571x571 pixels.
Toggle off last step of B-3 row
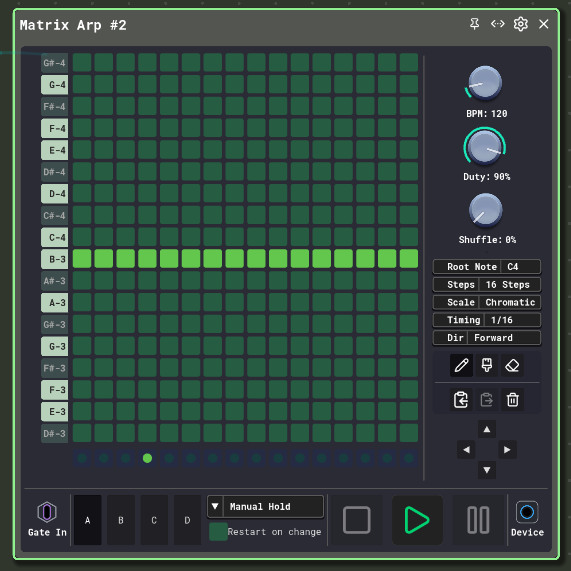409,259
